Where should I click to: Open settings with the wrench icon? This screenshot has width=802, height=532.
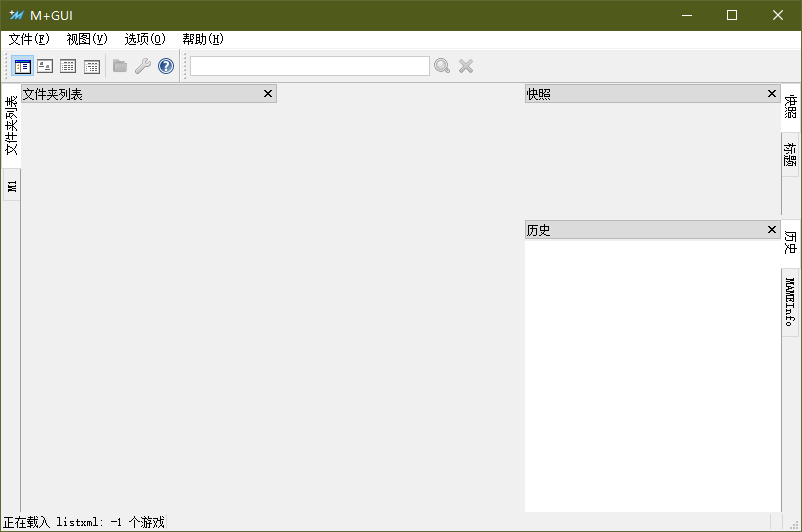[x=143, y=66]
